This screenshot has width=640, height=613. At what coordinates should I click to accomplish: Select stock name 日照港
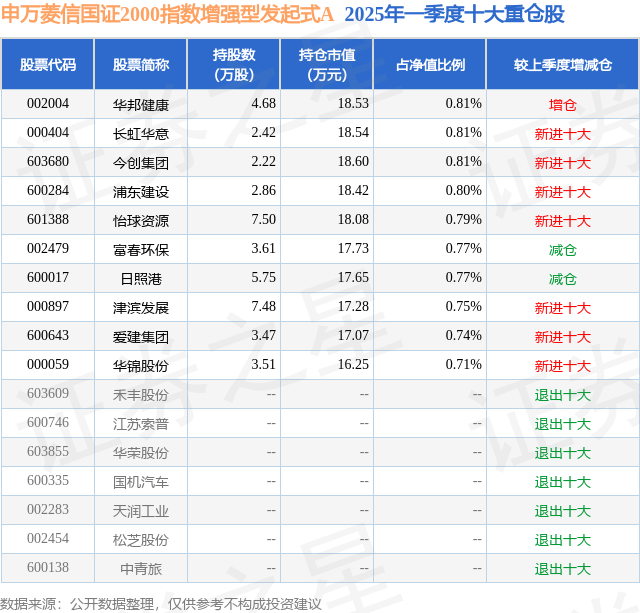pyautogui.click(x=141, y=279)
